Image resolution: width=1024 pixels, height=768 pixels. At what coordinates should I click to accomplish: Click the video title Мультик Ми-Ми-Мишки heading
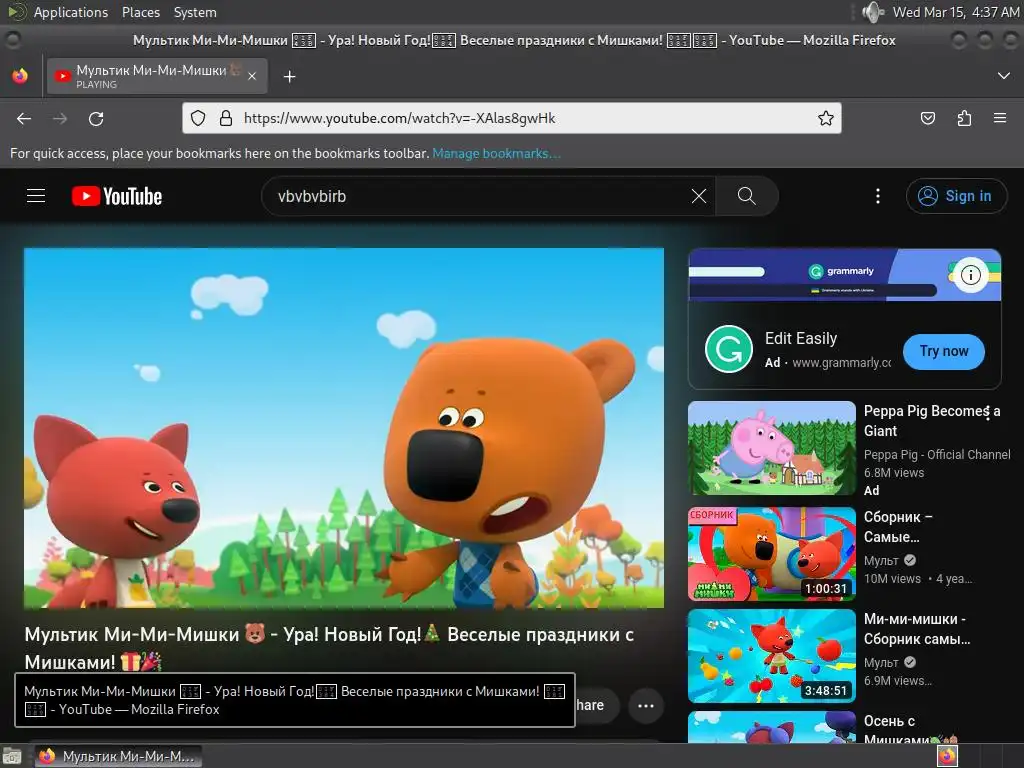[329, 647]
